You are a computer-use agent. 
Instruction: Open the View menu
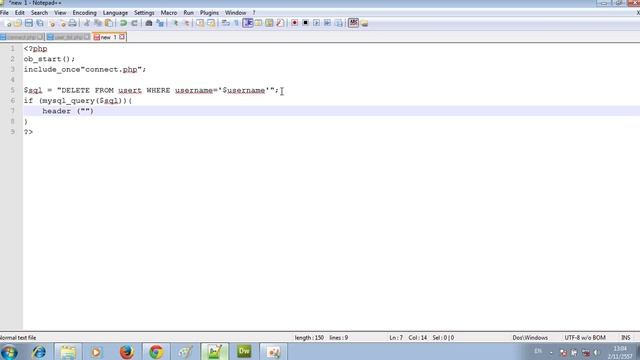[x=60, y=13]
